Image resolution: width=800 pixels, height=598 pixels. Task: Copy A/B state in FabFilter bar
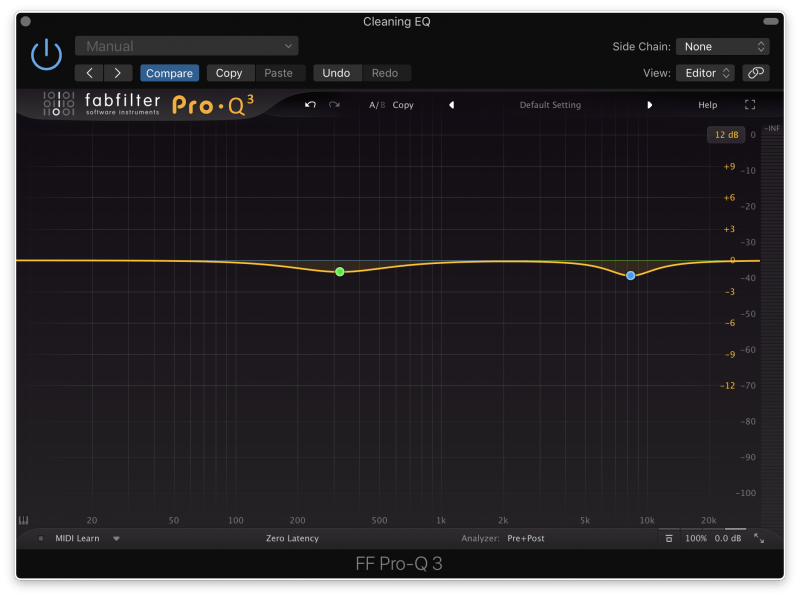pos(403,105)
